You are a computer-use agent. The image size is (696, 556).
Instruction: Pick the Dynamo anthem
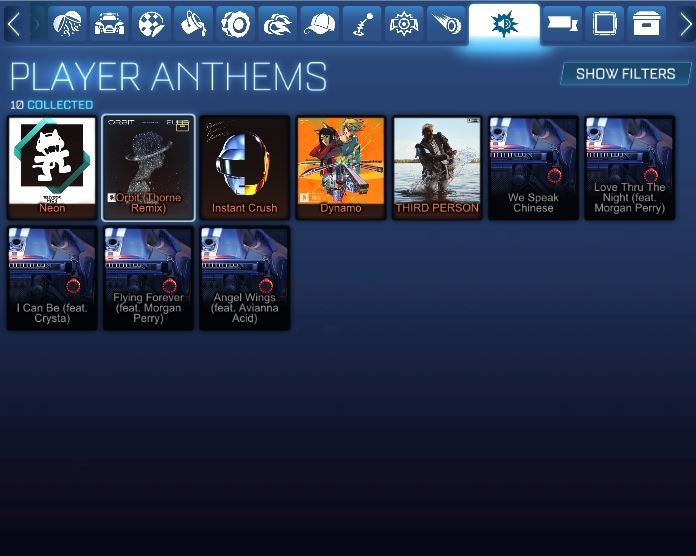tap(341, 168)
